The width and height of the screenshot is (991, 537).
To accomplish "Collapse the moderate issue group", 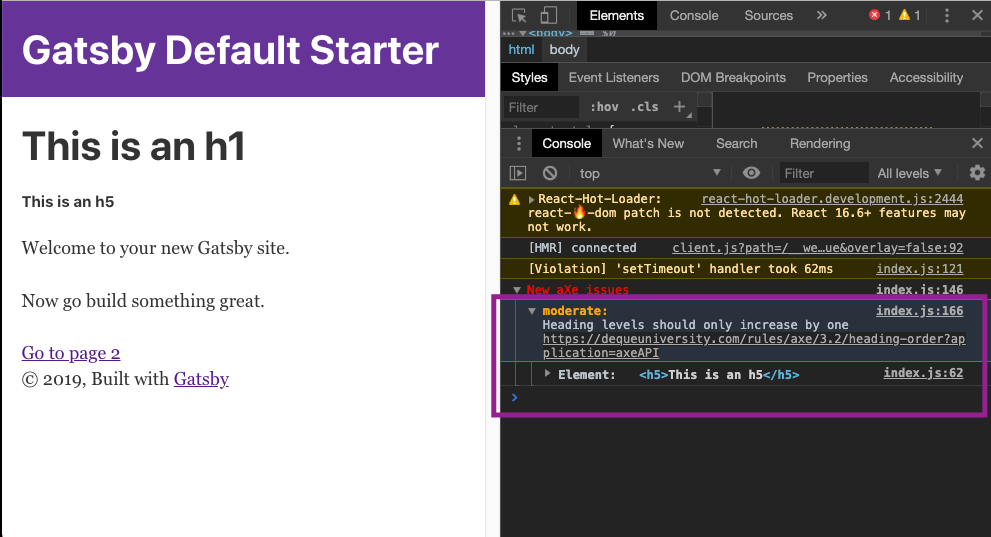I will coord(532,311).
